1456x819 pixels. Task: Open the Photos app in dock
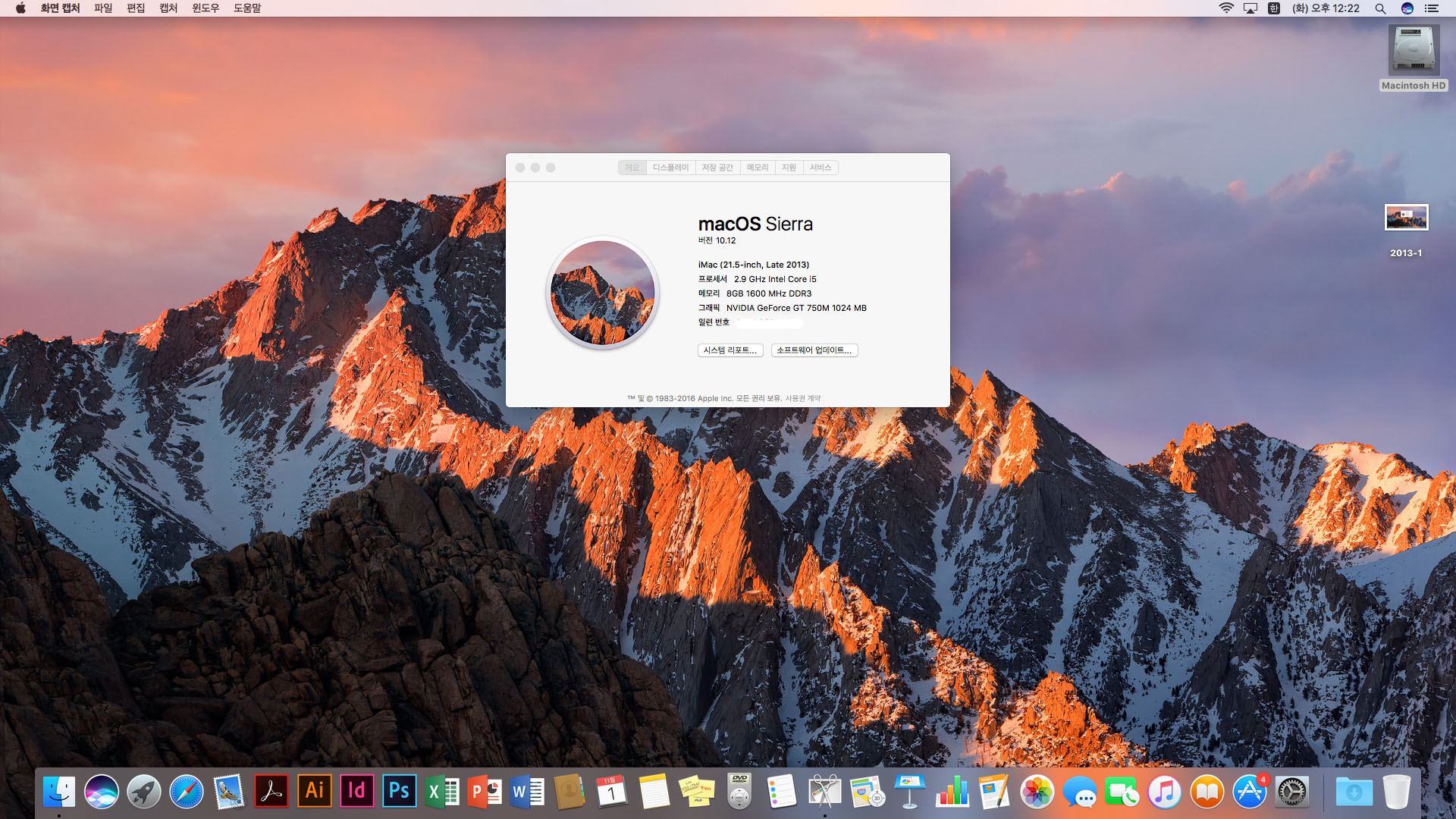(1037, 792)
